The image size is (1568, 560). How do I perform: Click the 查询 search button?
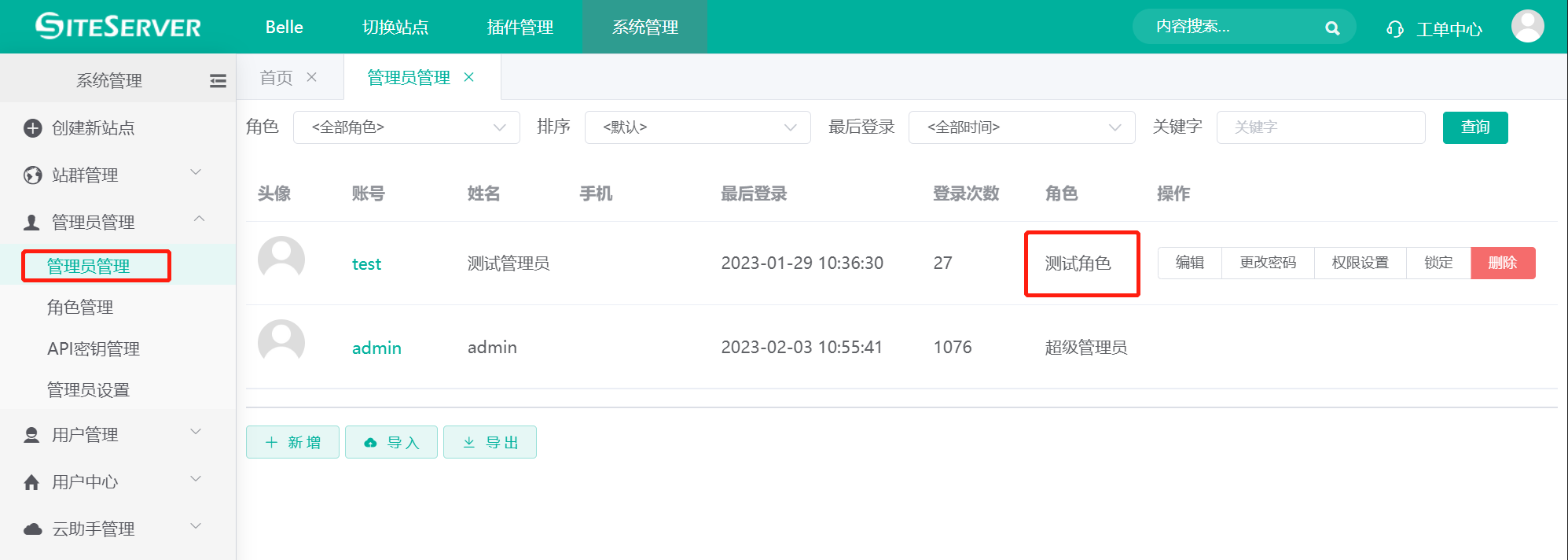(x=1474, y=127)
